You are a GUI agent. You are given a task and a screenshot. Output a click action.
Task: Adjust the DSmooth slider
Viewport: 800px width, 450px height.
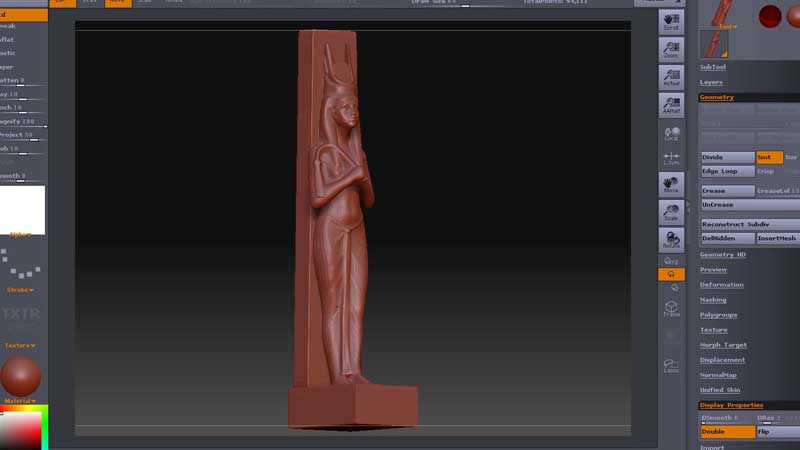tap(728, 419)
